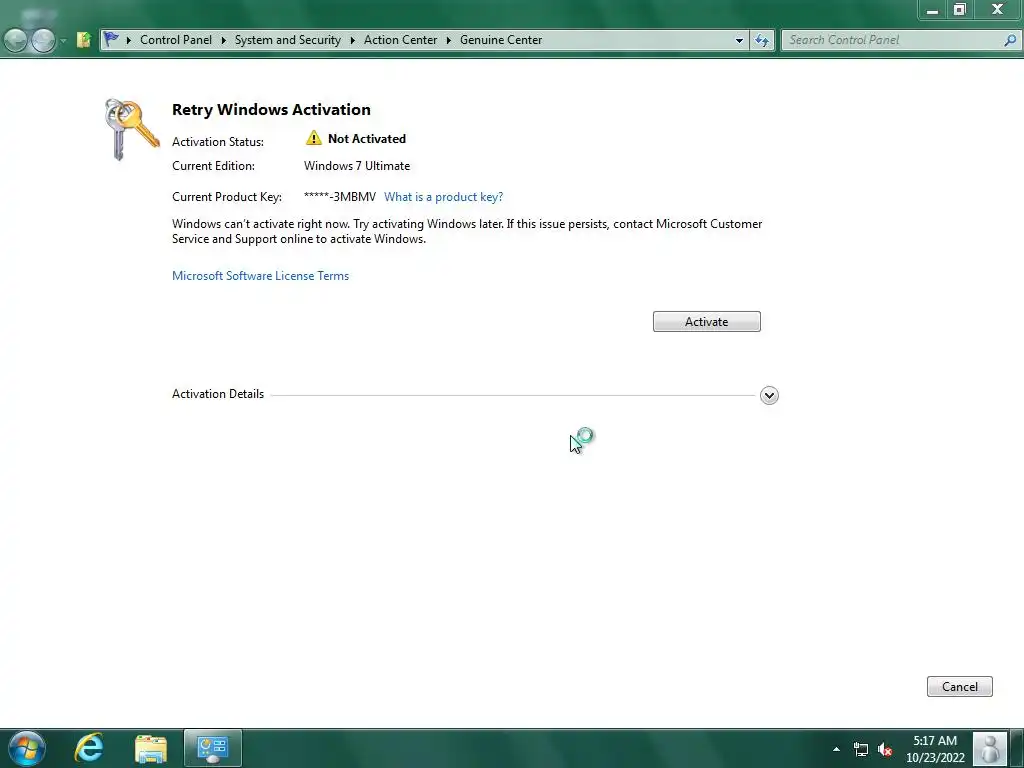
Task: Minimize the Control Panel window
Action: 933,10
